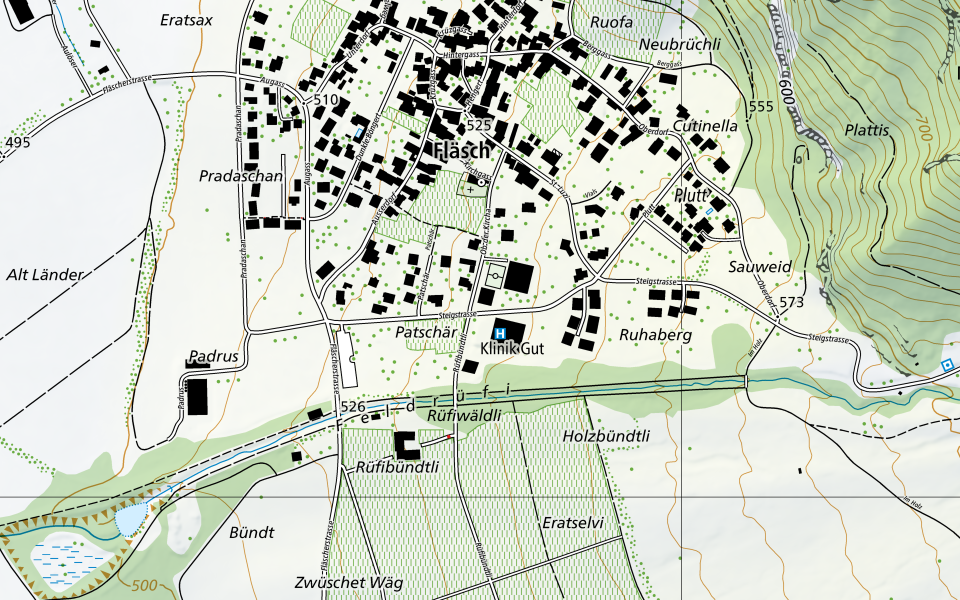Image resolution: width=960 pixels, height=600 pixels.
Task: Select the 'Ob der Kircha' street label
Action: [x=485, y=231]
